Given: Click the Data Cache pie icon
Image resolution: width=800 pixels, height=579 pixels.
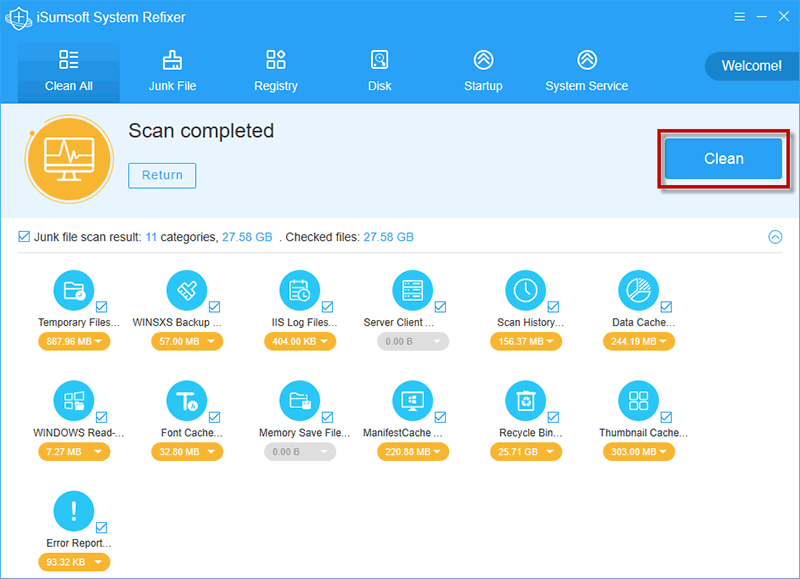Looking at the screenshot, I should click(638, 290).
